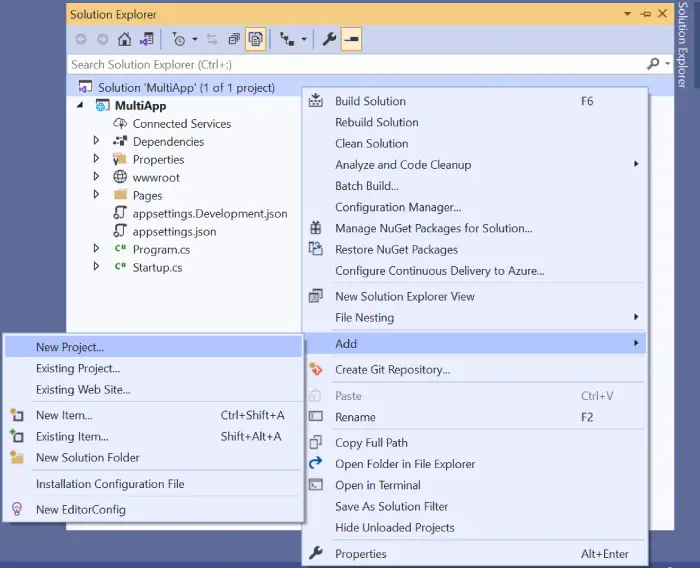Click the auto-hide pin icon

646,14
